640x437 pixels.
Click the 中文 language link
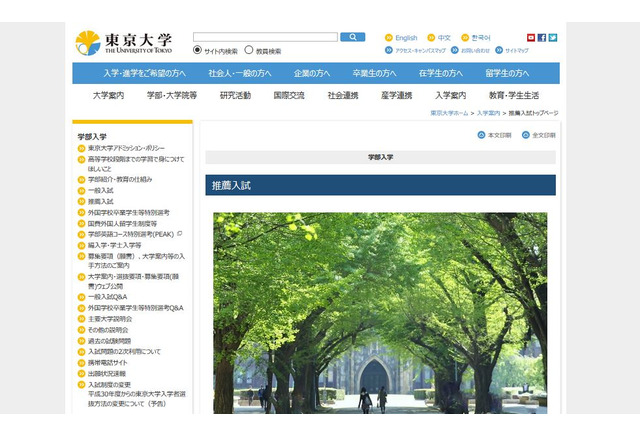(444, 38)
